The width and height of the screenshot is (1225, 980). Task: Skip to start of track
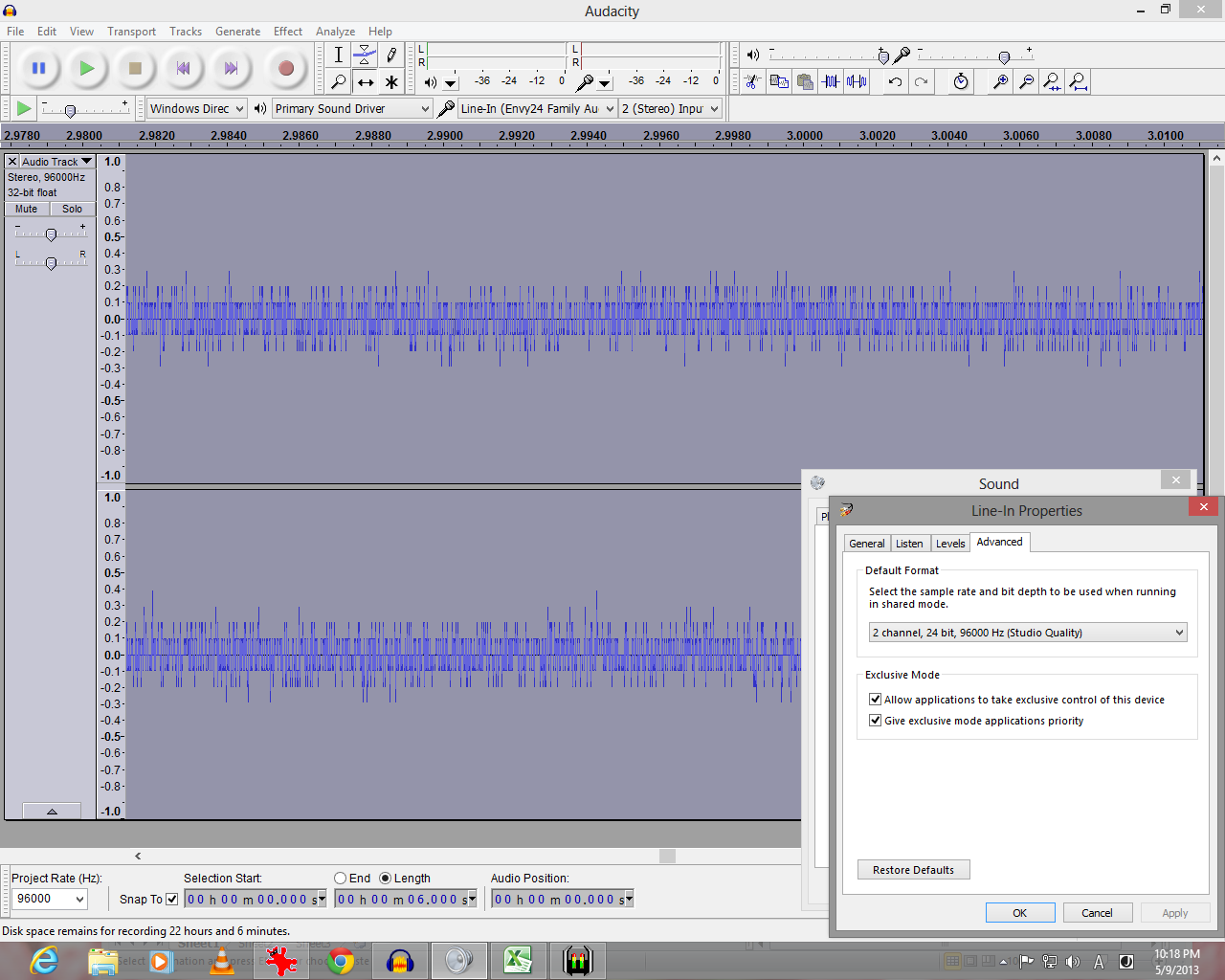point(183,68)
